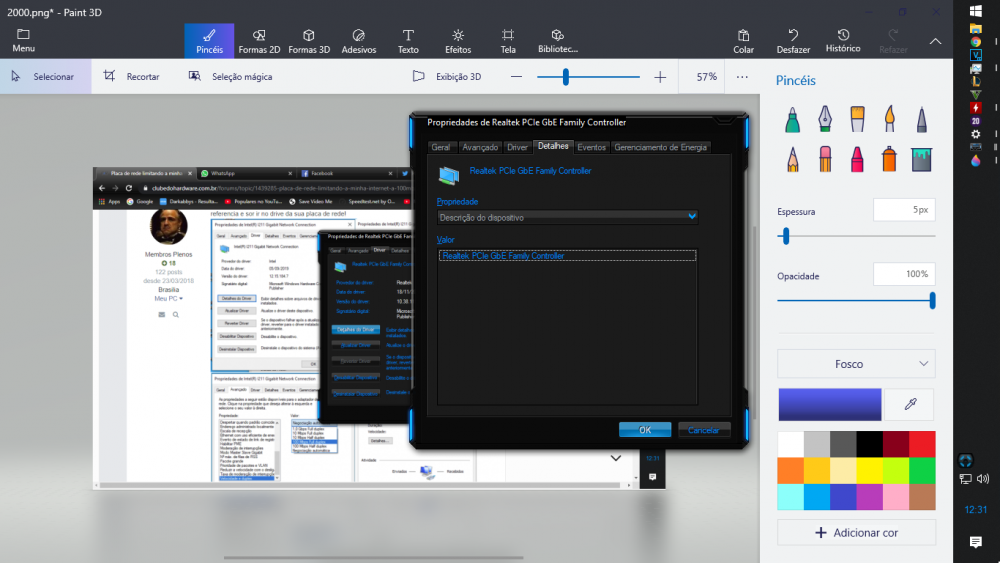
Task: Switch to the Formas 3D tab
Action: point(309,40)
